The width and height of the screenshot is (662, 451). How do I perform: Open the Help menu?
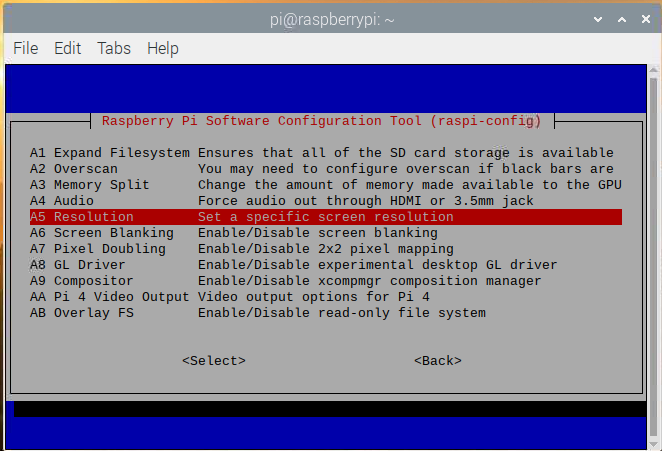[x=162, y=48]
